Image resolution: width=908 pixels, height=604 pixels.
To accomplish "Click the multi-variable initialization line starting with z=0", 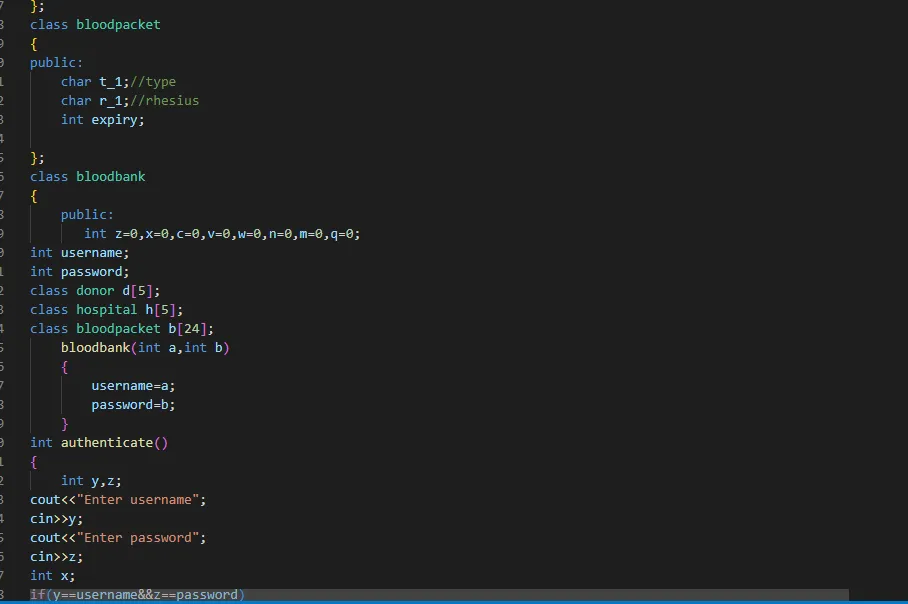I will point(220,233).
